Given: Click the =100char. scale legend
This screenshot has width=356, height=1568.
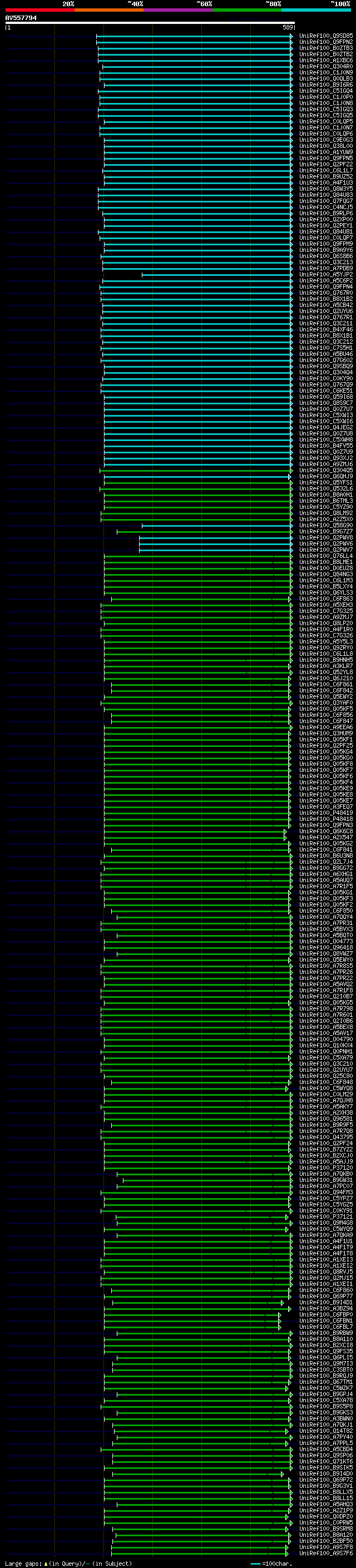Looking at the screenshot, I should [x=271, y=1564].
